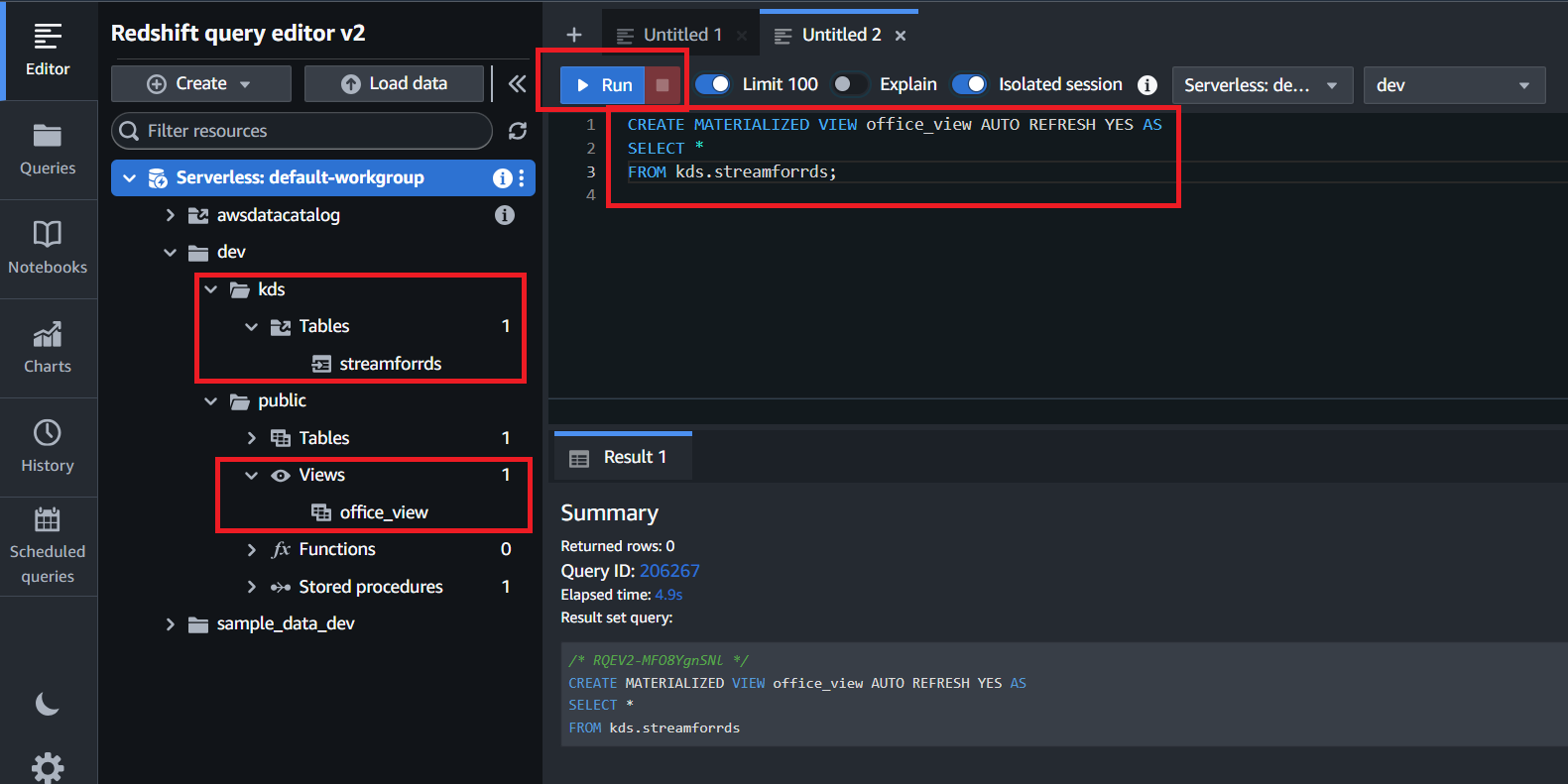Refresh the resources list
Screen dimensions: 1568x784
click(518, 131)
